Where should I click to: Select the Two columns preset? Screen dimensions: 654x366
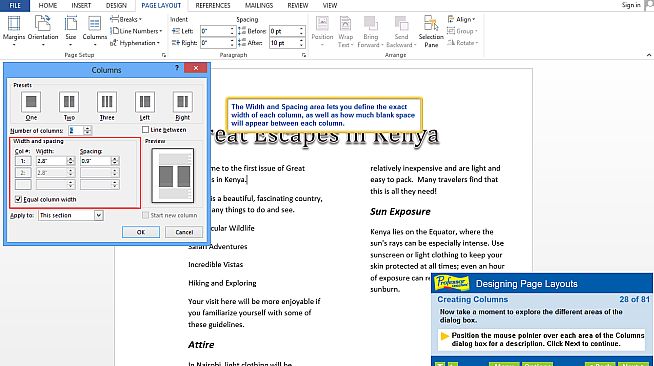[x=69, y=105]
